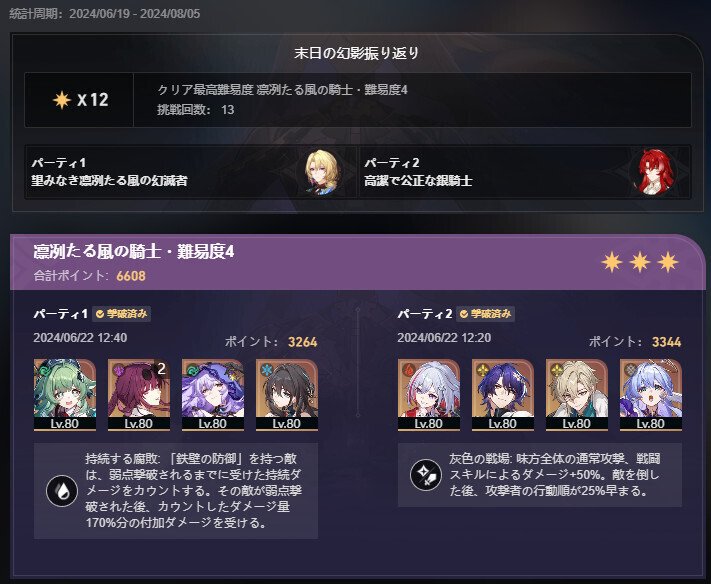Click the three-star rating on the purple header

pyautogui.click(x=640, y=263)
